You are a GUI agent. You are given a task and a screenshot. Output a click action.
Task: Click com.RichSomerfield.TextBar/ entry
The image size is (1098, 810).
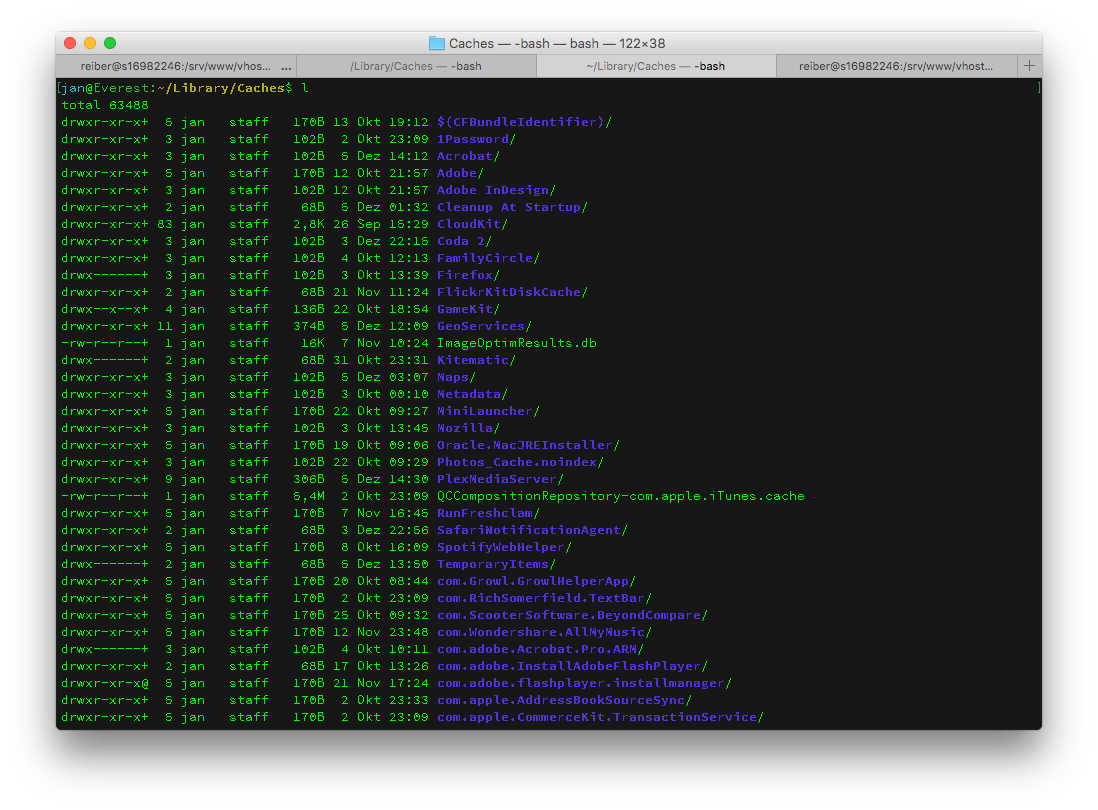click(x=543, y=598)
